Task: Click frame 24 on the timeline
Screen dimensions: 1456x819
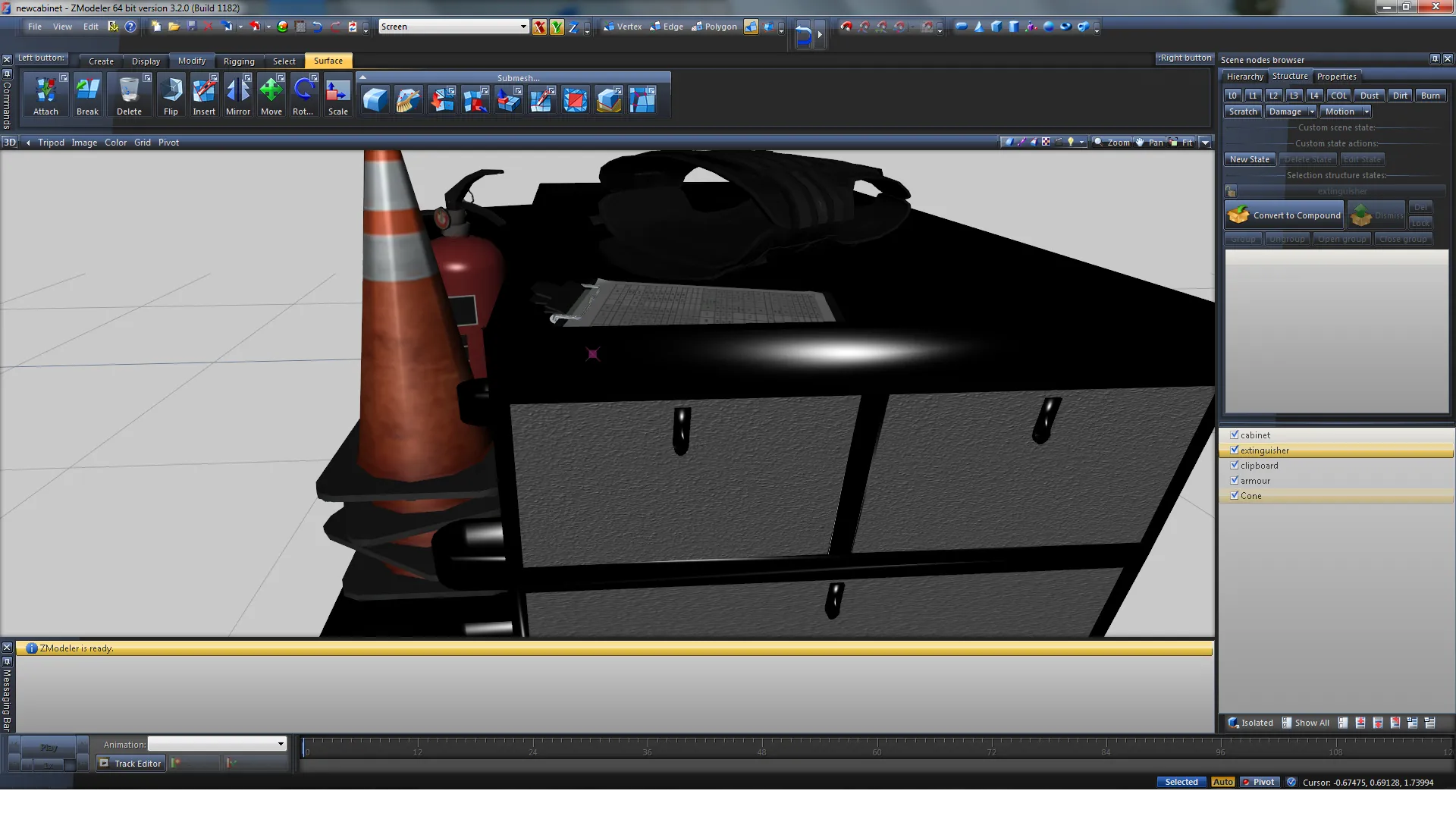Action: [x=532, y=749]
